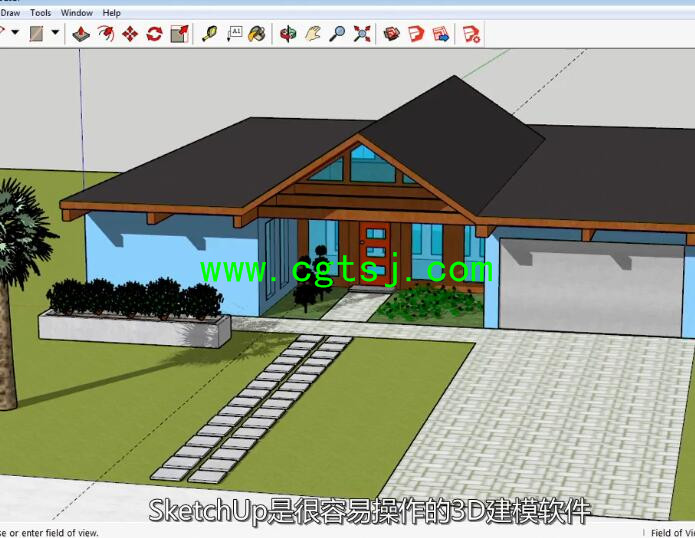Select the Move tool

130,34
